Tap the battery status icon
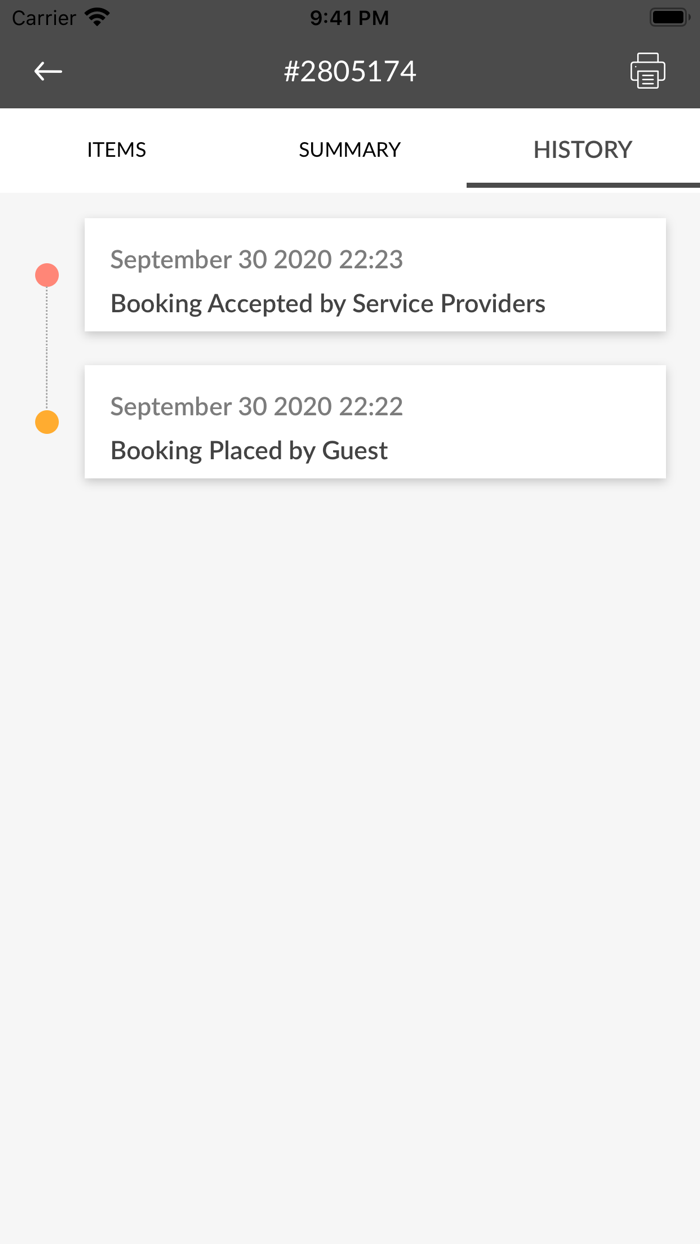 click(668, 17)
